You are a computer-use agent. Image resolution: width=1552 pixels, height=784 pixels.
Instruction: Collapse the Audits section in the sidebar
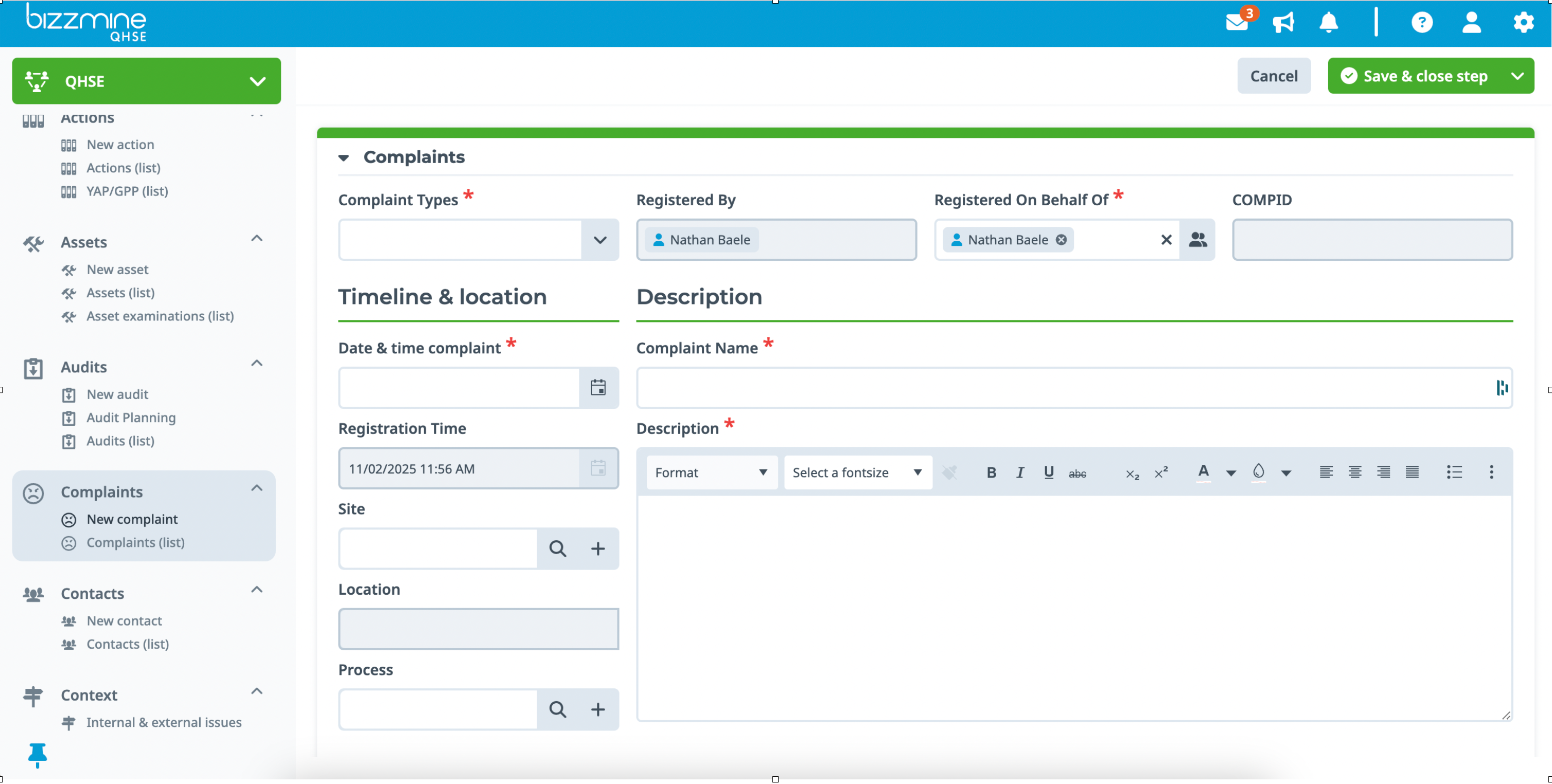pos(257,363)
